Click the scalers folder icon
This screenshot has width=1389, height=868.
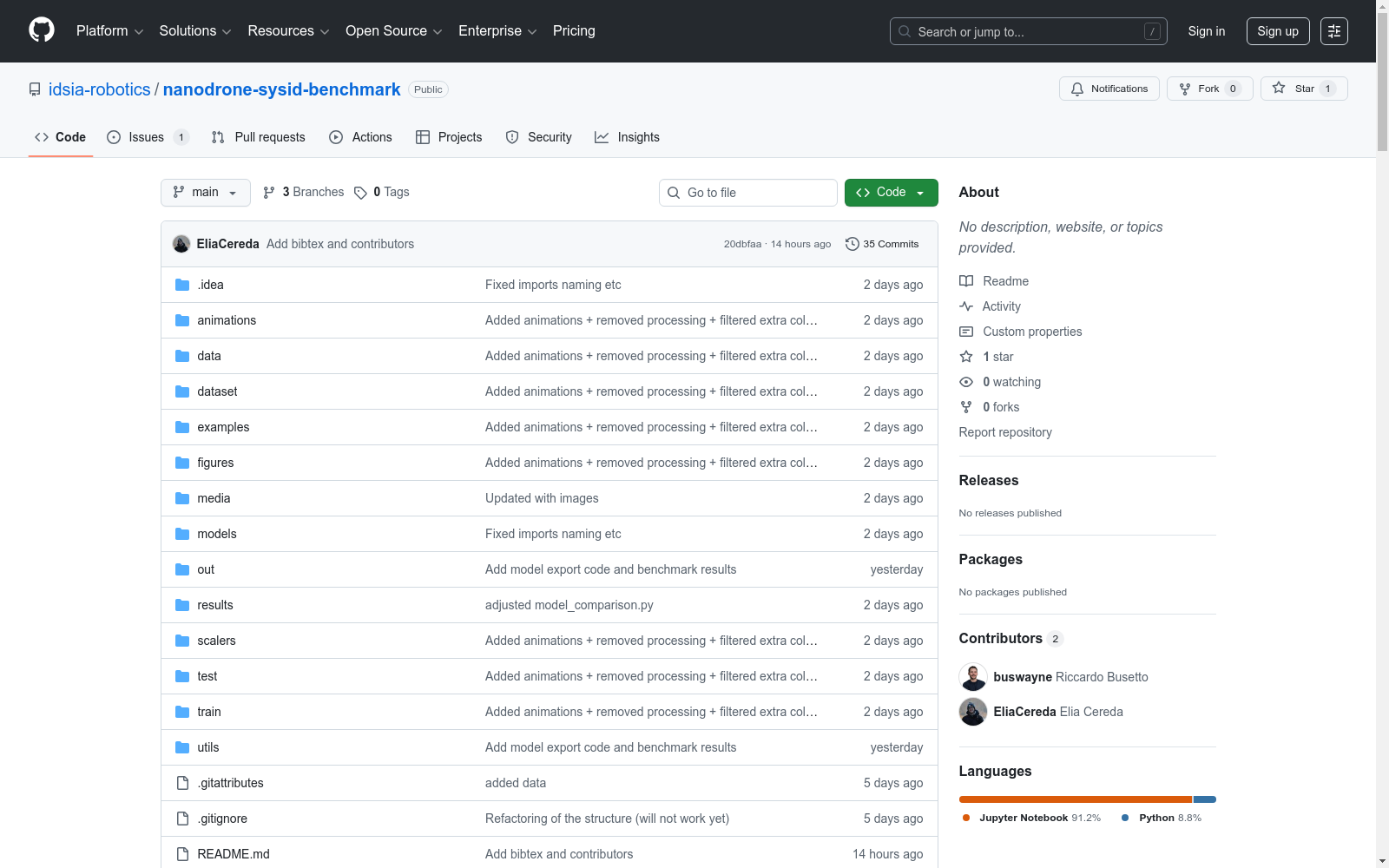tap(182, 641)
